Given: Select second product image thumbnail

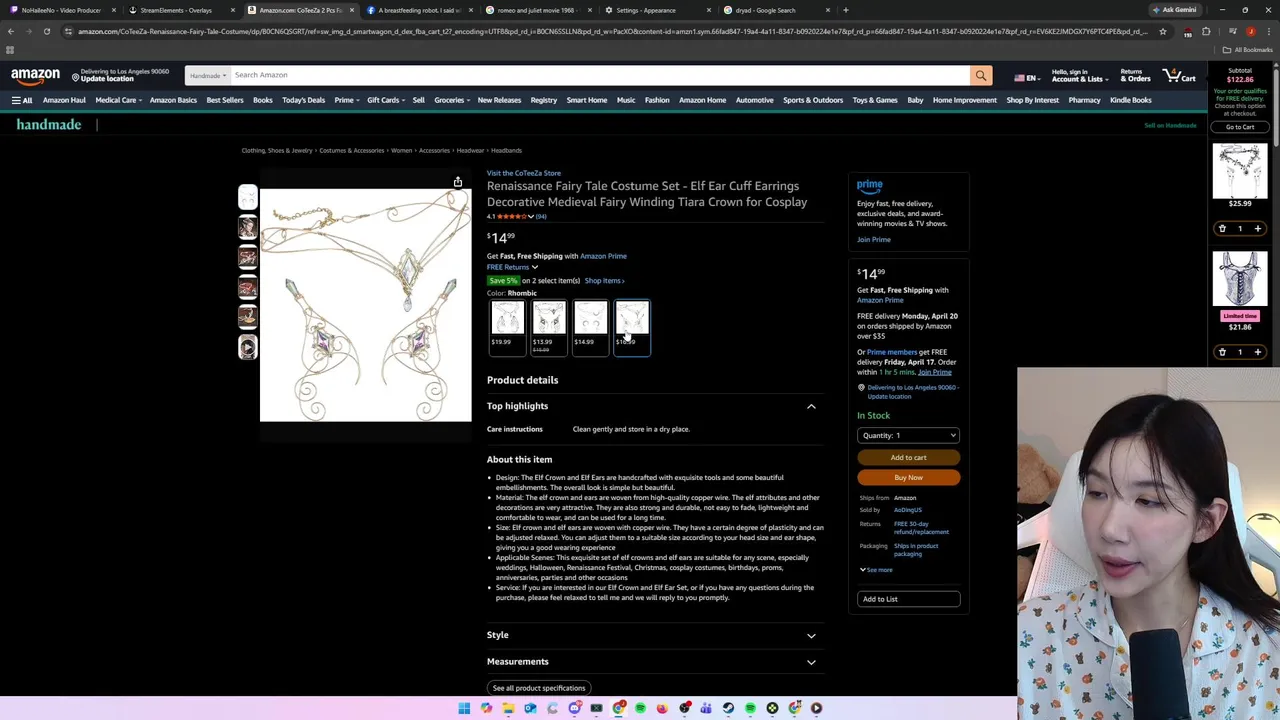Looking at the screenshot, I should coord(247,227).
